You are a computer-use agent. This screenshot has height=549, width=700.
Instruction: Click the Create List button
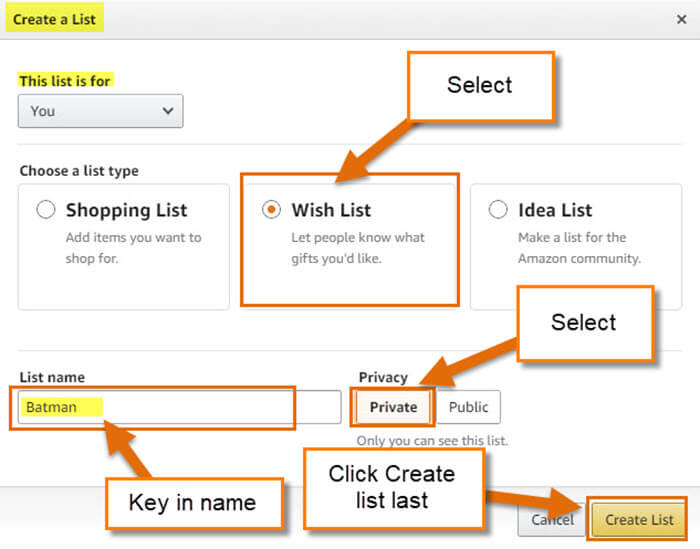click(x=639, y=520)
